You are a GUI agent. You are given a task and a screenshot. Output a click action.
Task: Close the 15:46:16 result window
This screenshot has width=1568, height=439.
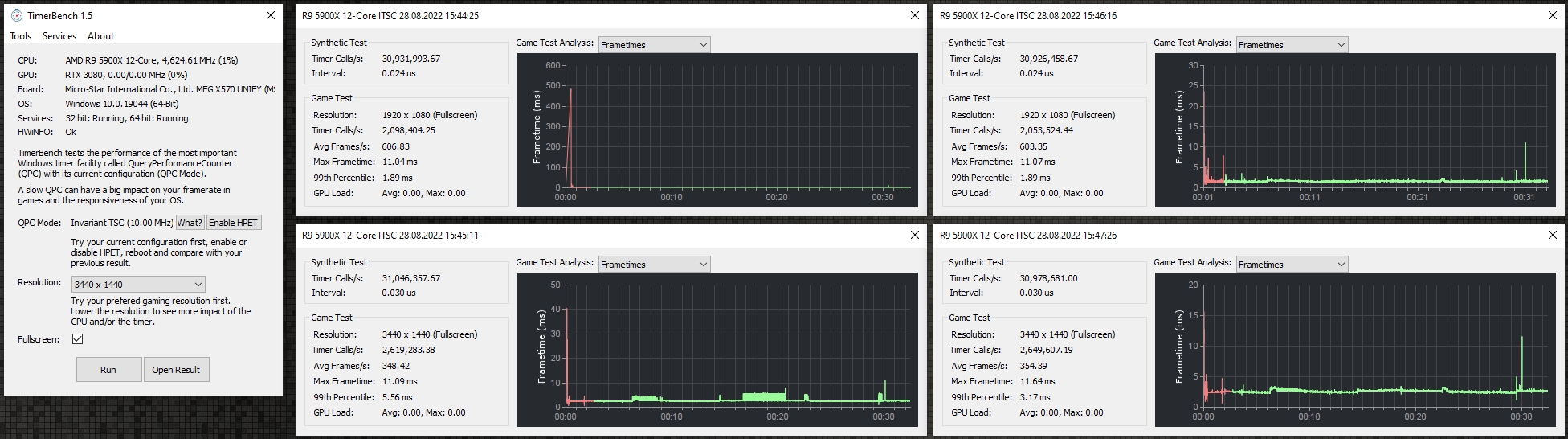click(x=1553, y=15)
